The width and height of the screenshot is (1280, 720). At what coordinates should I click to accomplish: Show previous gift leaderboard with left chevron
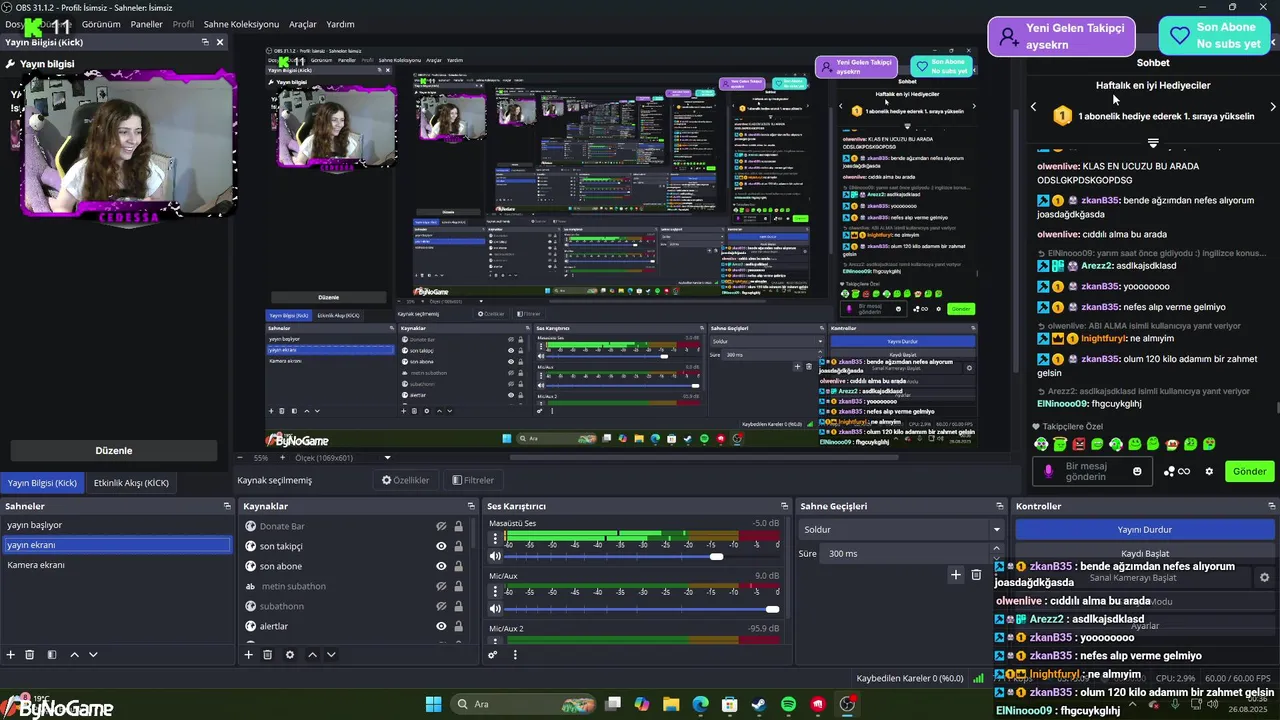tap(1034, 107)
